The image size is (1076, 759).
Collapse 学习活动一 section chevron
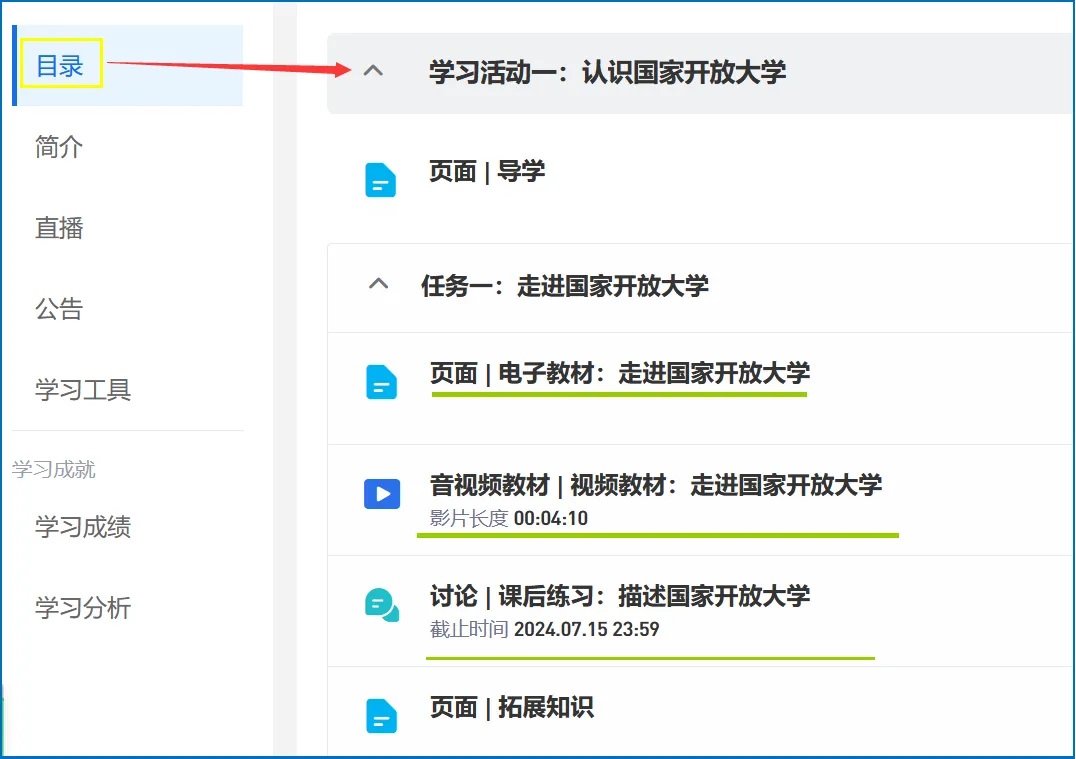(373, 70)
